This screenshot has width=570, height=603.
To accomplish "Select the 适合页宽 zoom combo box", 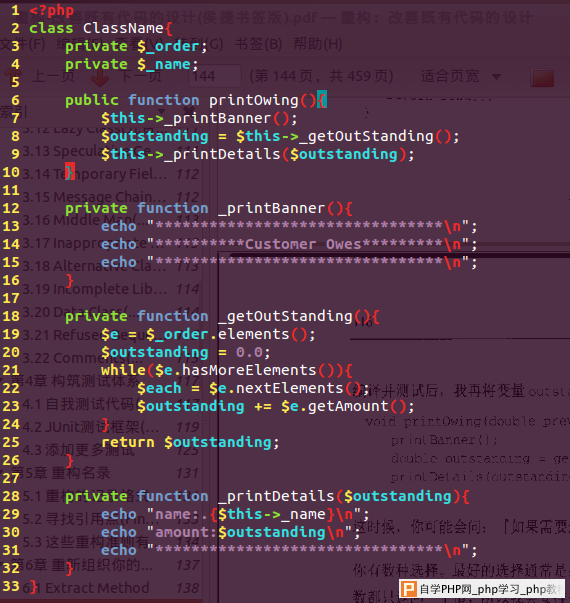I will (x=457, y=76).
